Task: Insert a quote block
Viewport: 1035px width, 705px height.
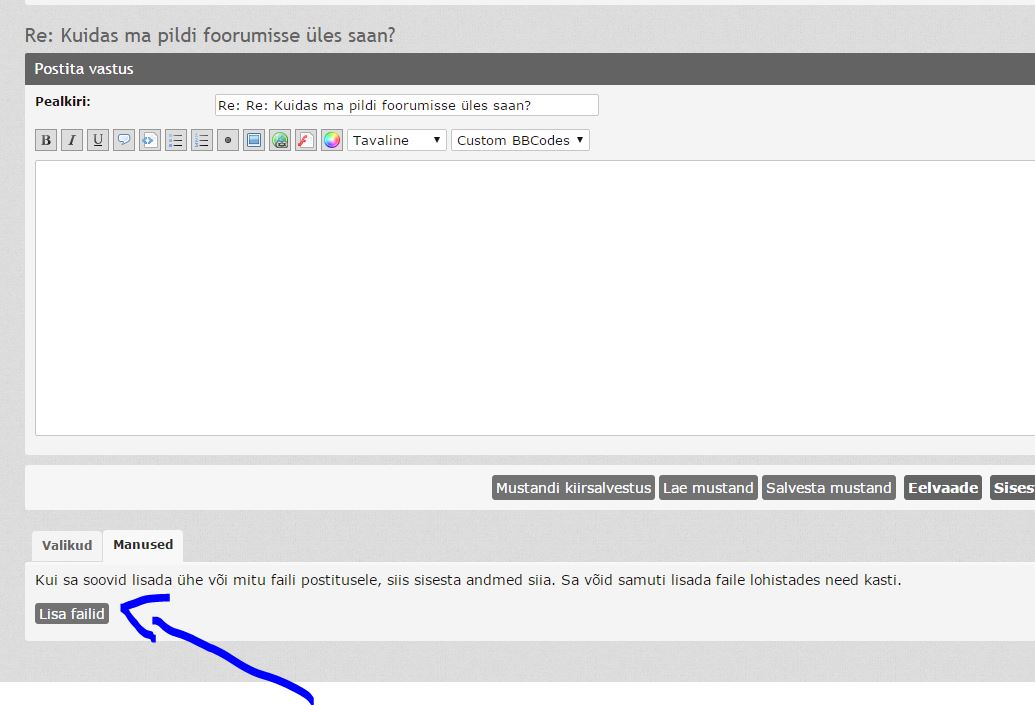Action: pos(124,140)
